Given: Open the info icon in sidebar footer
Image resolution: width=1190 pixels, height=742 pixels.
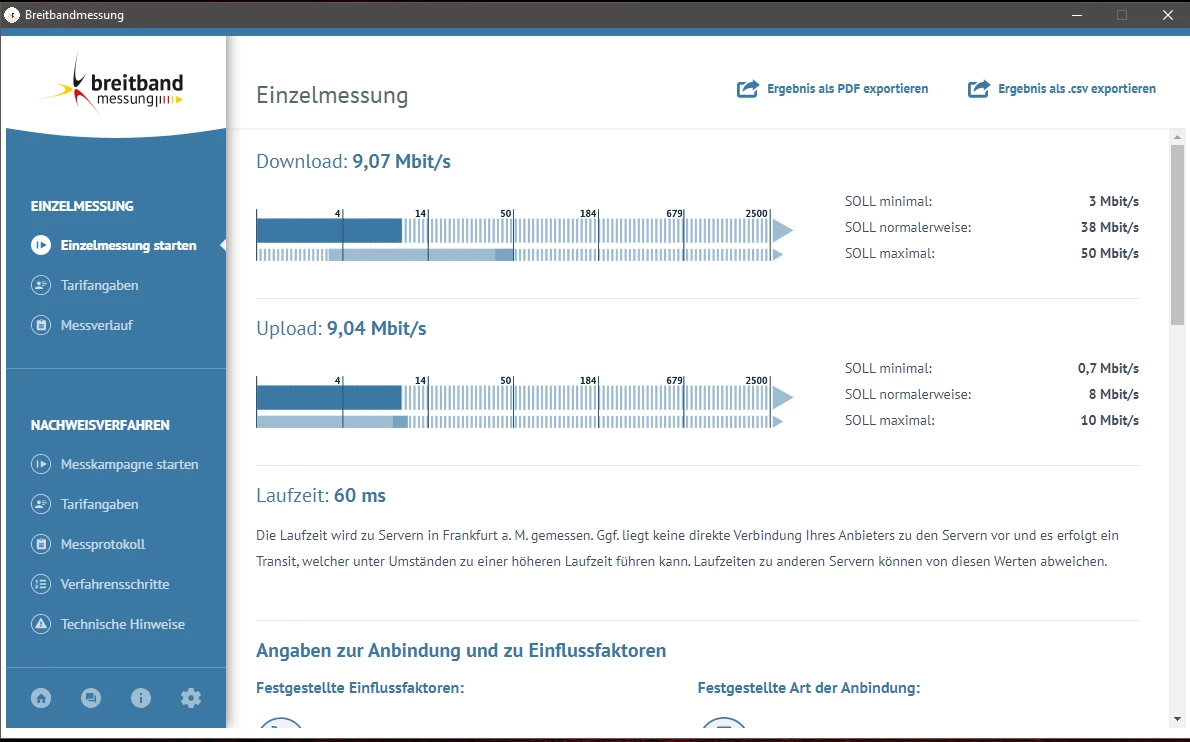Looking at the screenshot, I should (141, 698).
